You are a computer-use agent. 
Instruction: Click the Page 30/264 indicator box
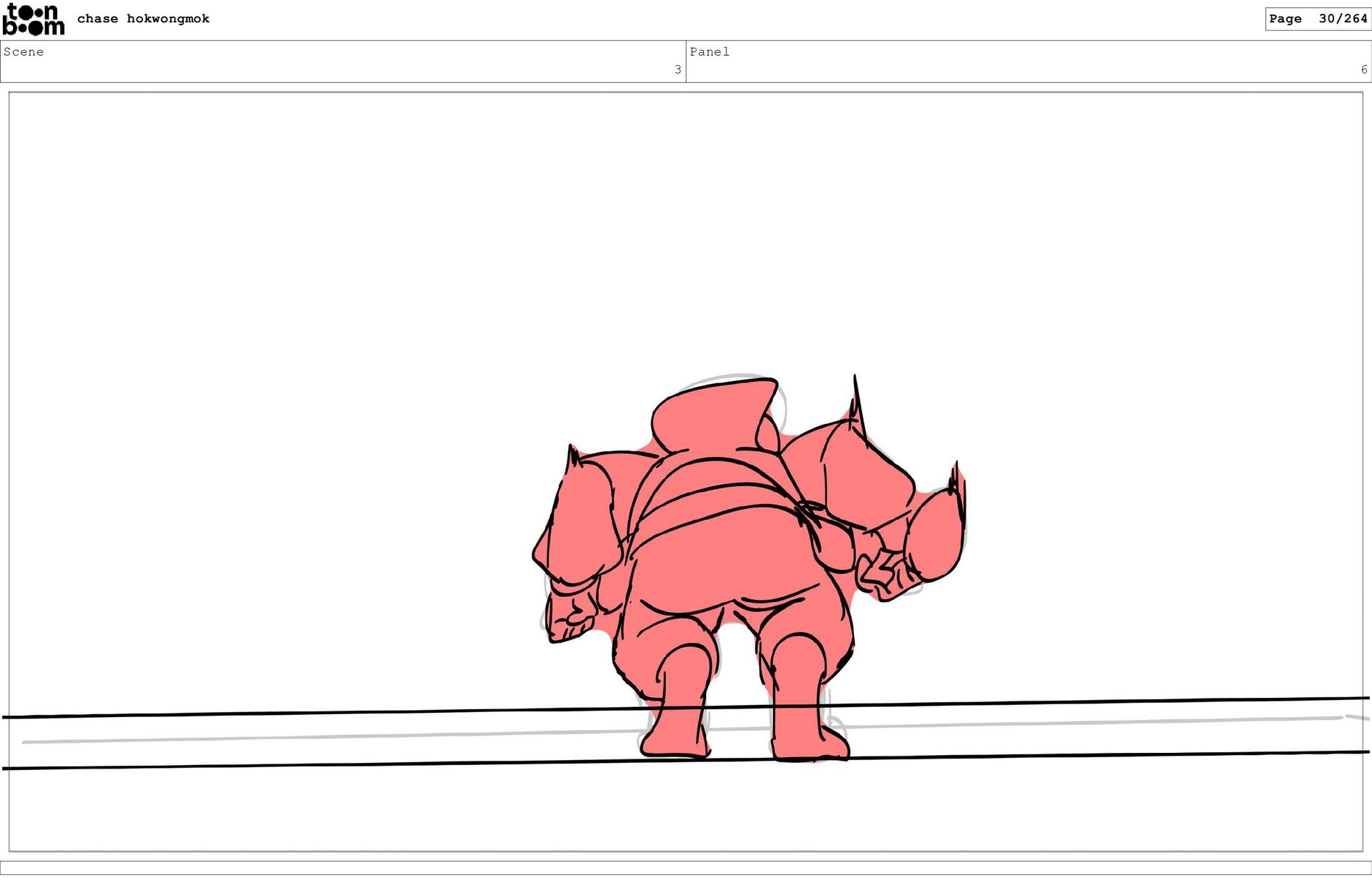[1317, 19]
